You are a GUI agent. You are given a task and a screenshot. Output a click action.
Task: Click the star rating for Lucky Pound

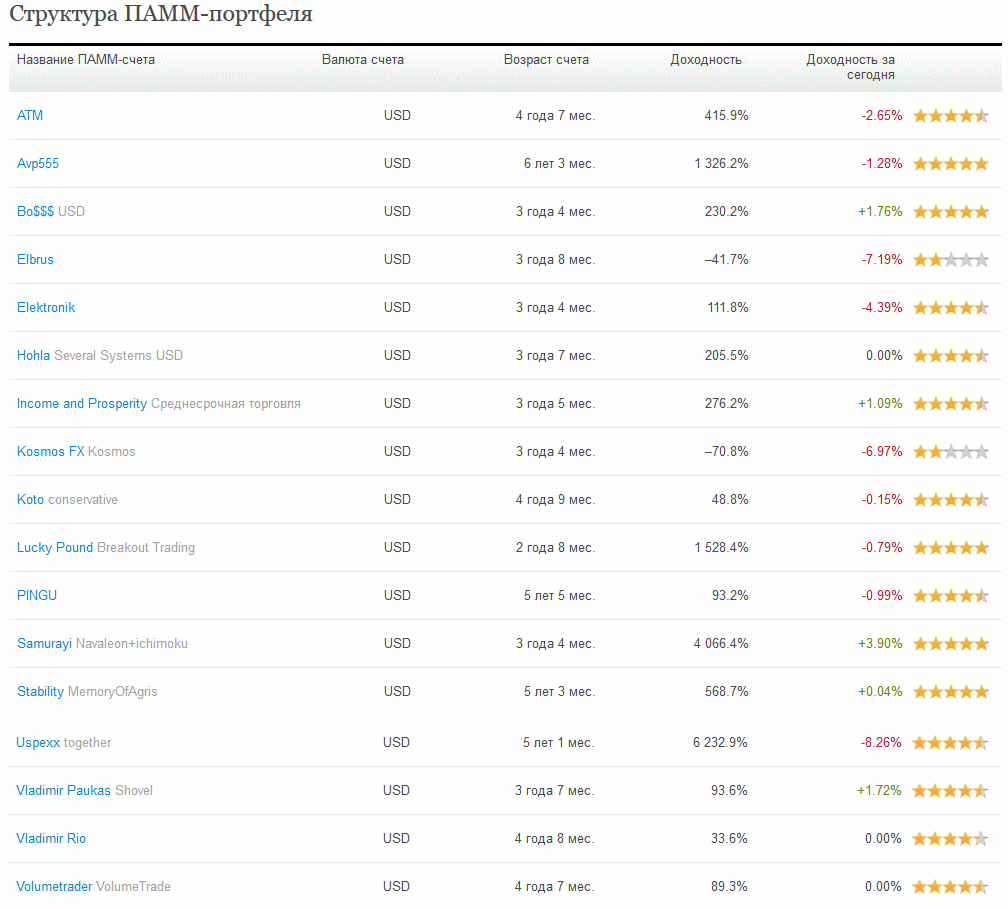(x=950, y=548)
